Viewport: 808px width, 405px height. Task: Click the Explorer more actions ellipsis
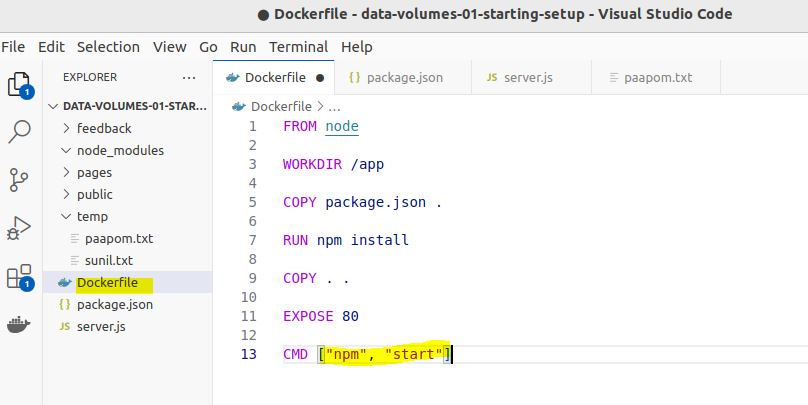coord(189,77)
